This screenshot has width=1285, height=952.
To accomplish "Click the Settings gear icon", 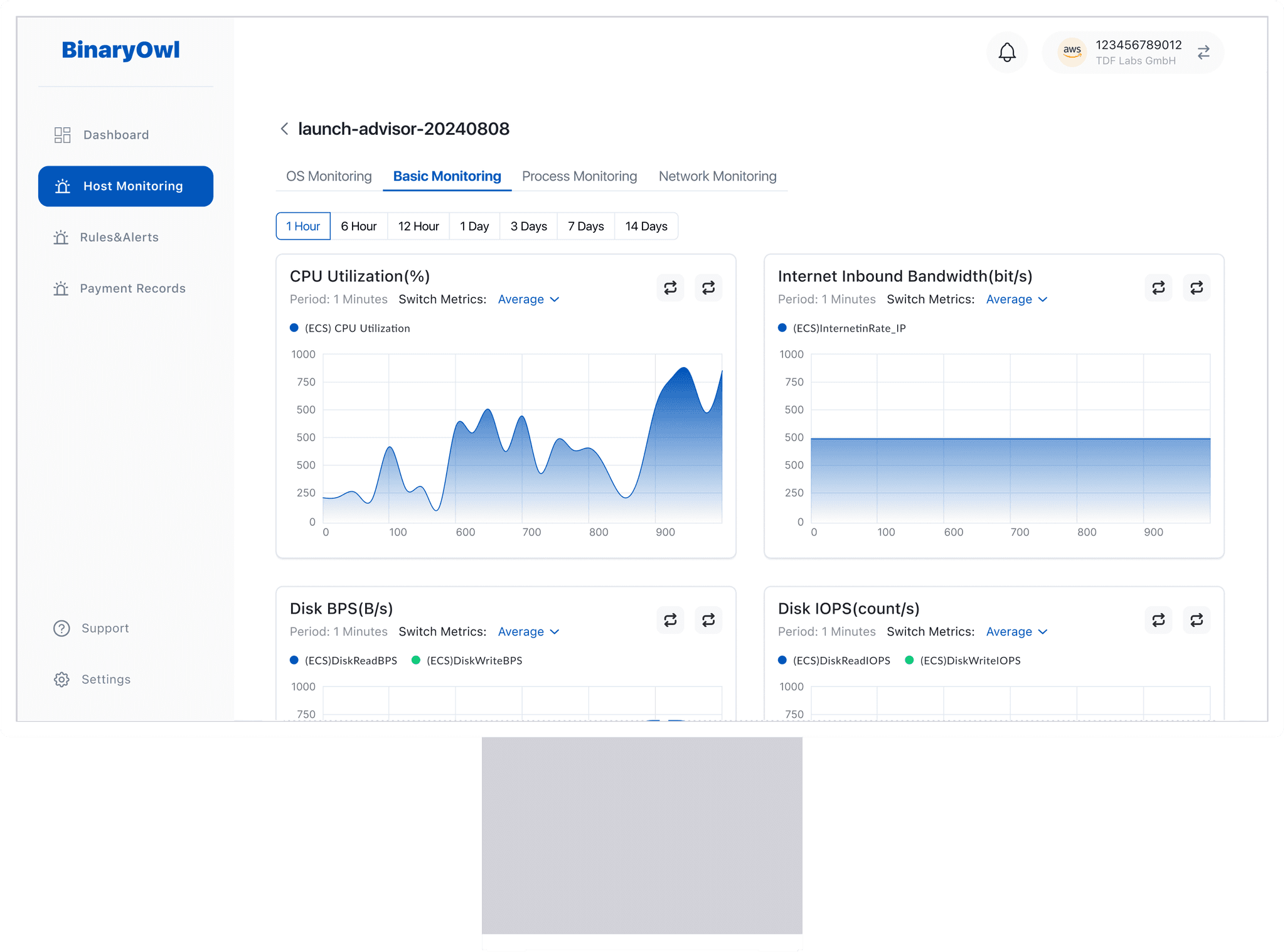I will click(61, 680).
